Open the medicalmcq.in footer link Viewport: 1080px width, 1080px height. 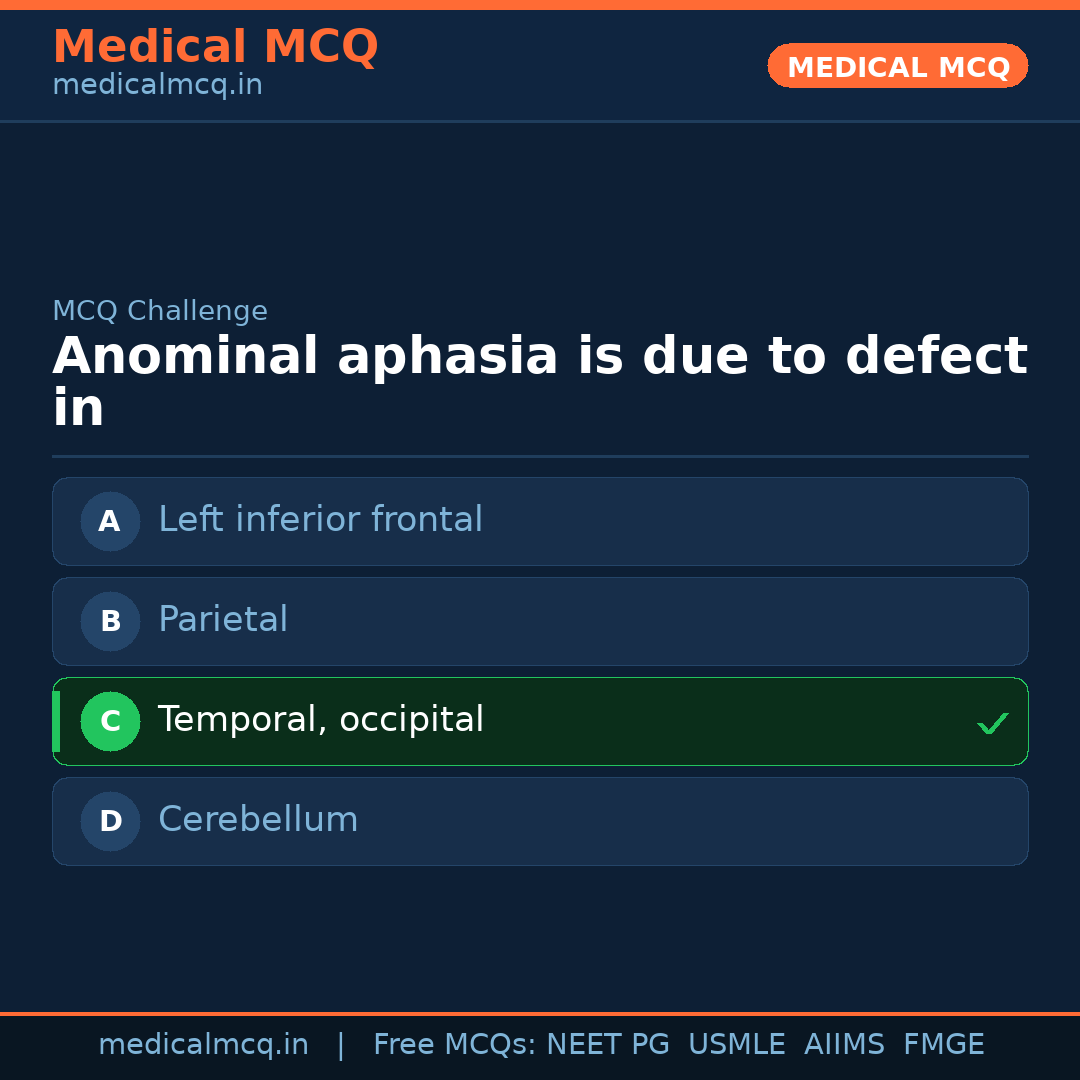pos(204,1043)
